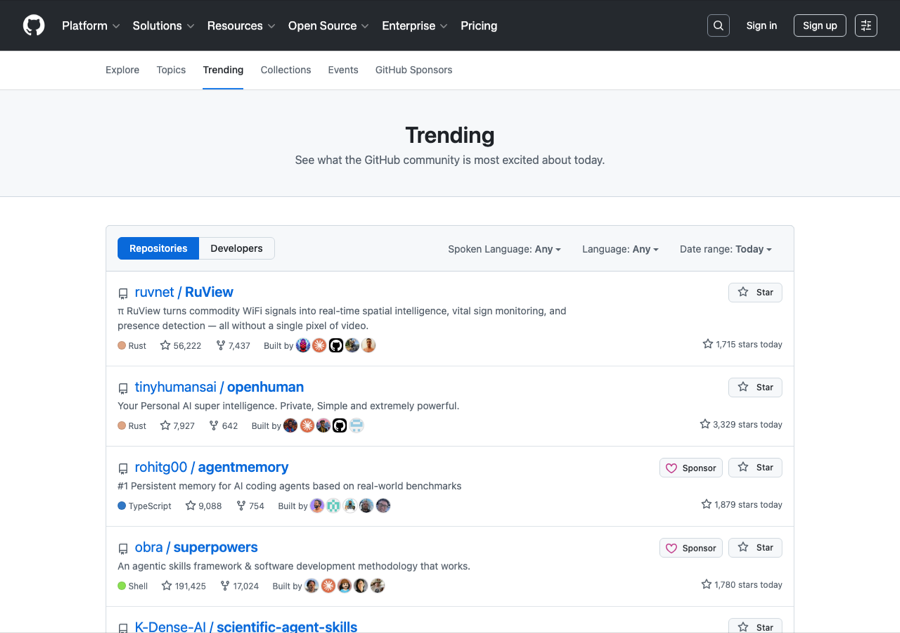Sponsor rohitg00 for agentmemory
This screenshot has width=900, height=633.
[690, 468]
